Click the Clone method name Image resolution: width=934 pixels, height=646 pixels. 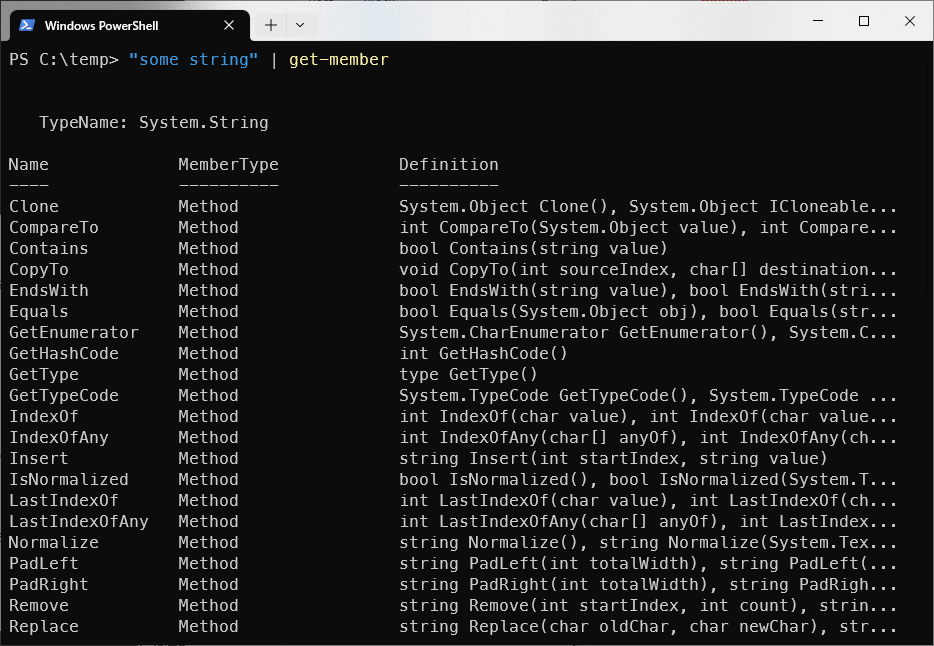[34, 207]
